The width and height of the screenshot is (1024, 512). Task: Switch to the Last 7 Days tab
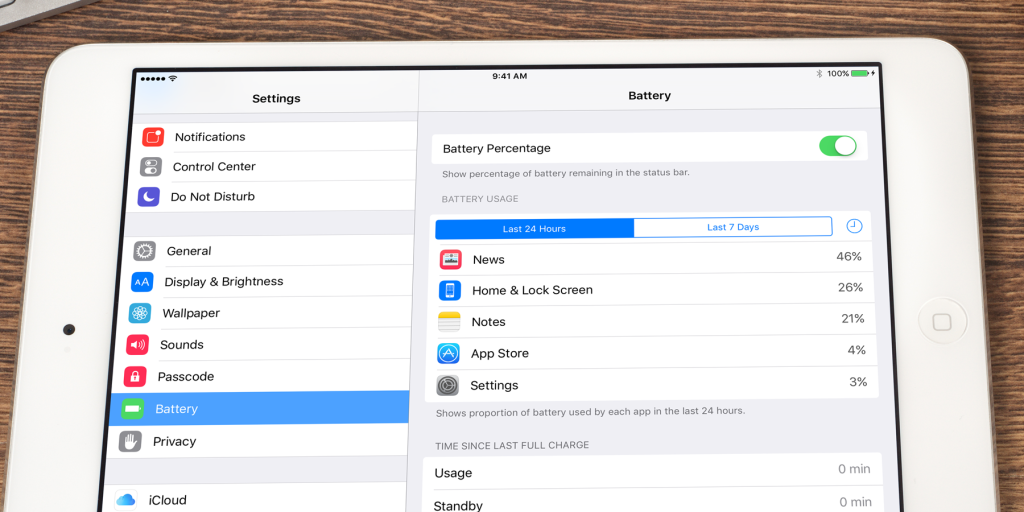click(x=733, y=227)
